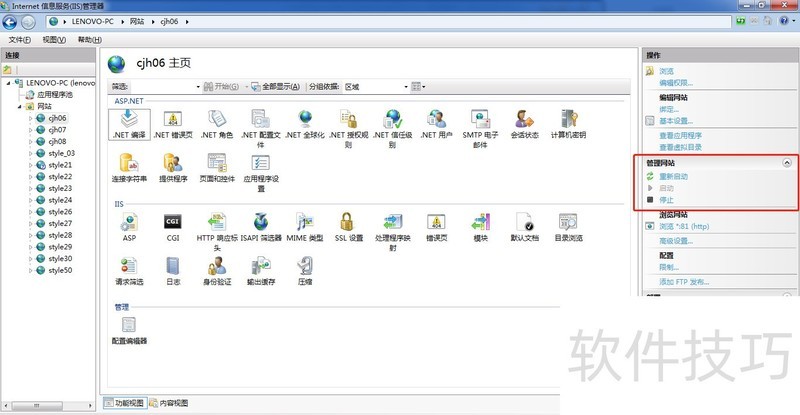This screenshot has height=415, width=800.
Task: Open the .NET 配置文件 feature
Action: pos(261,129)
